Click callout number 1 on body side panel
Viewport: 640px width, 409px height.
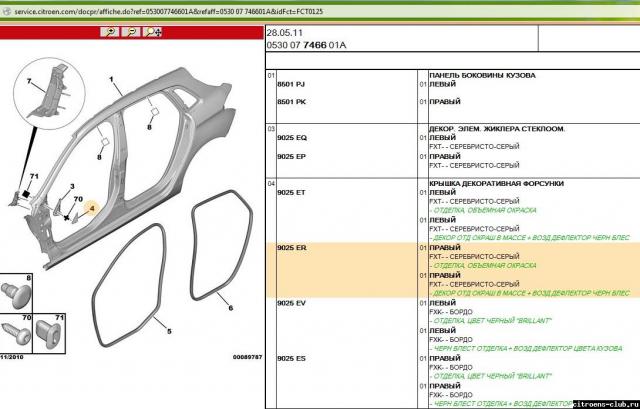[111, 79]
